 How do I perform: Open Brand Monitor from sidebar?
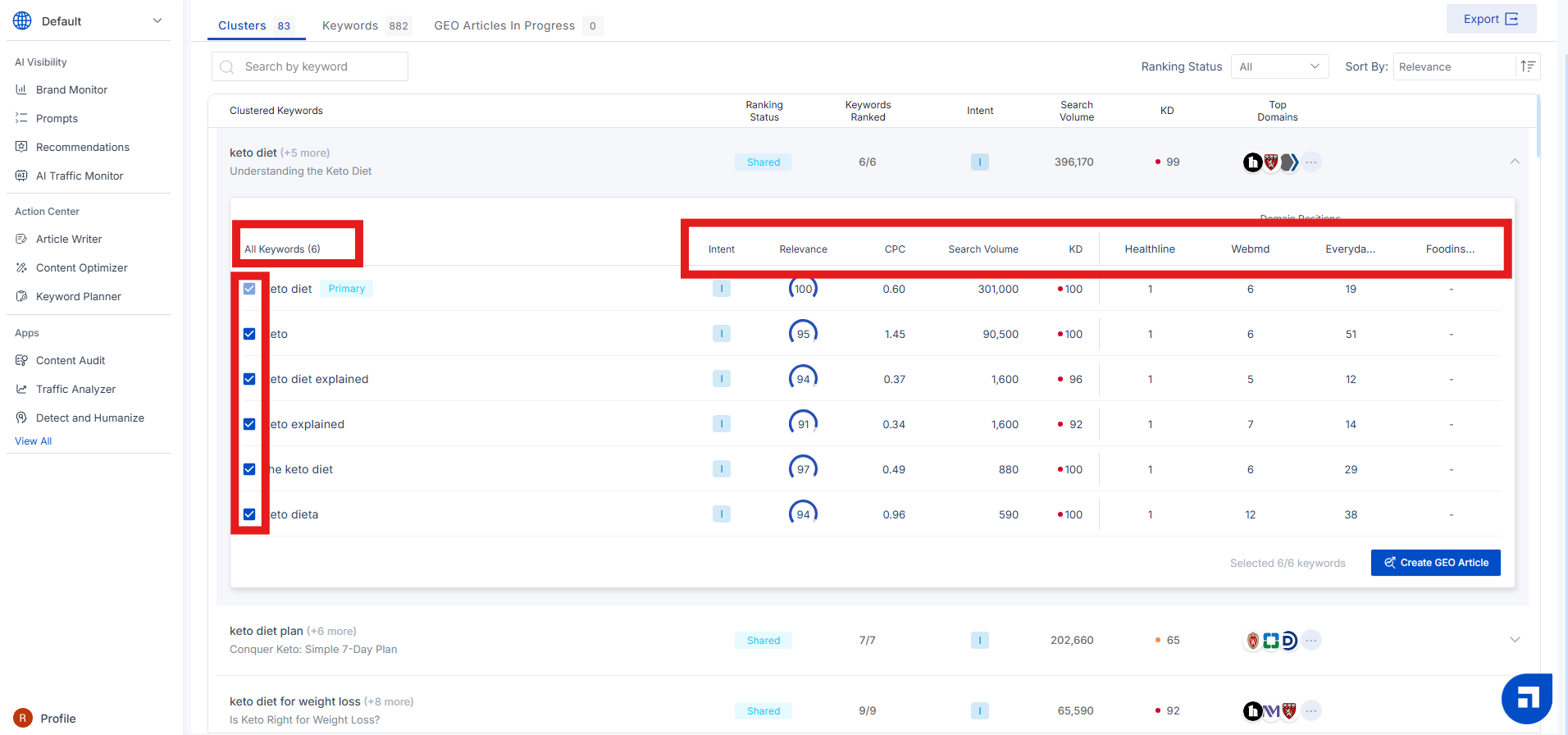pyautogui.click(x=71, y=89)
